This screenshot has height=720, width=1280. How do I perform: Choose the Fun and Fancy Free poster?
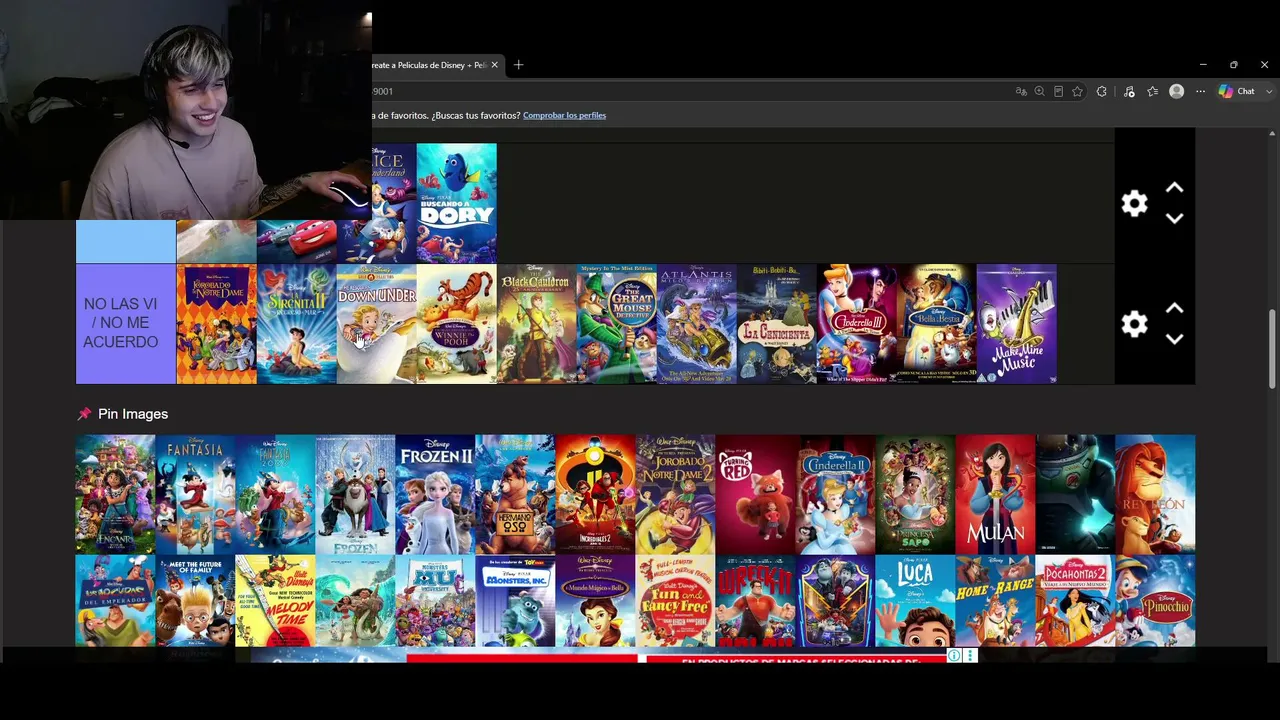pyautogui.click(x=675, y=601)
